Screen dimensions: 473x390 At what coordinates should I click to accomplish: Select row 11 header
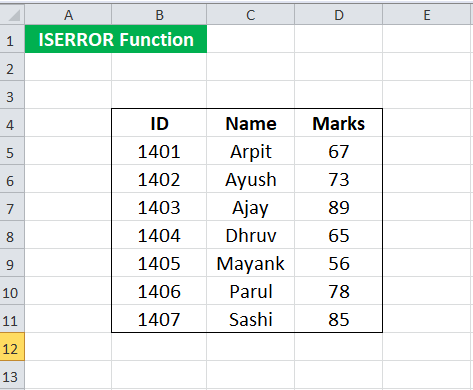point(12,319)
